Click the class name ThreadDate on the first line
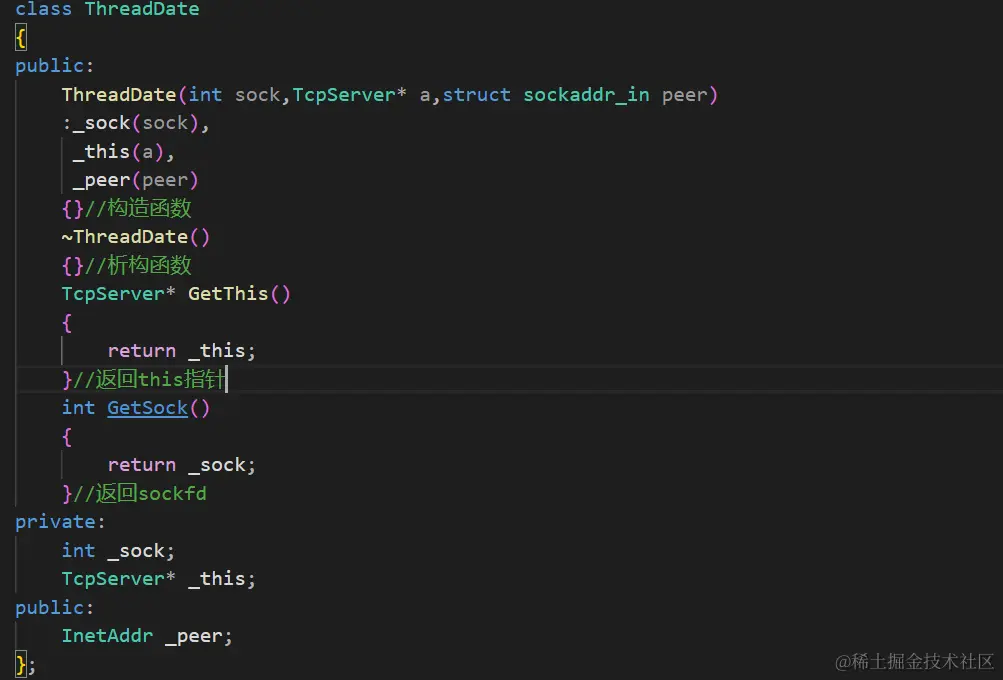The height and width of the screenshot is (680, 1003). [x=141, y=9]
